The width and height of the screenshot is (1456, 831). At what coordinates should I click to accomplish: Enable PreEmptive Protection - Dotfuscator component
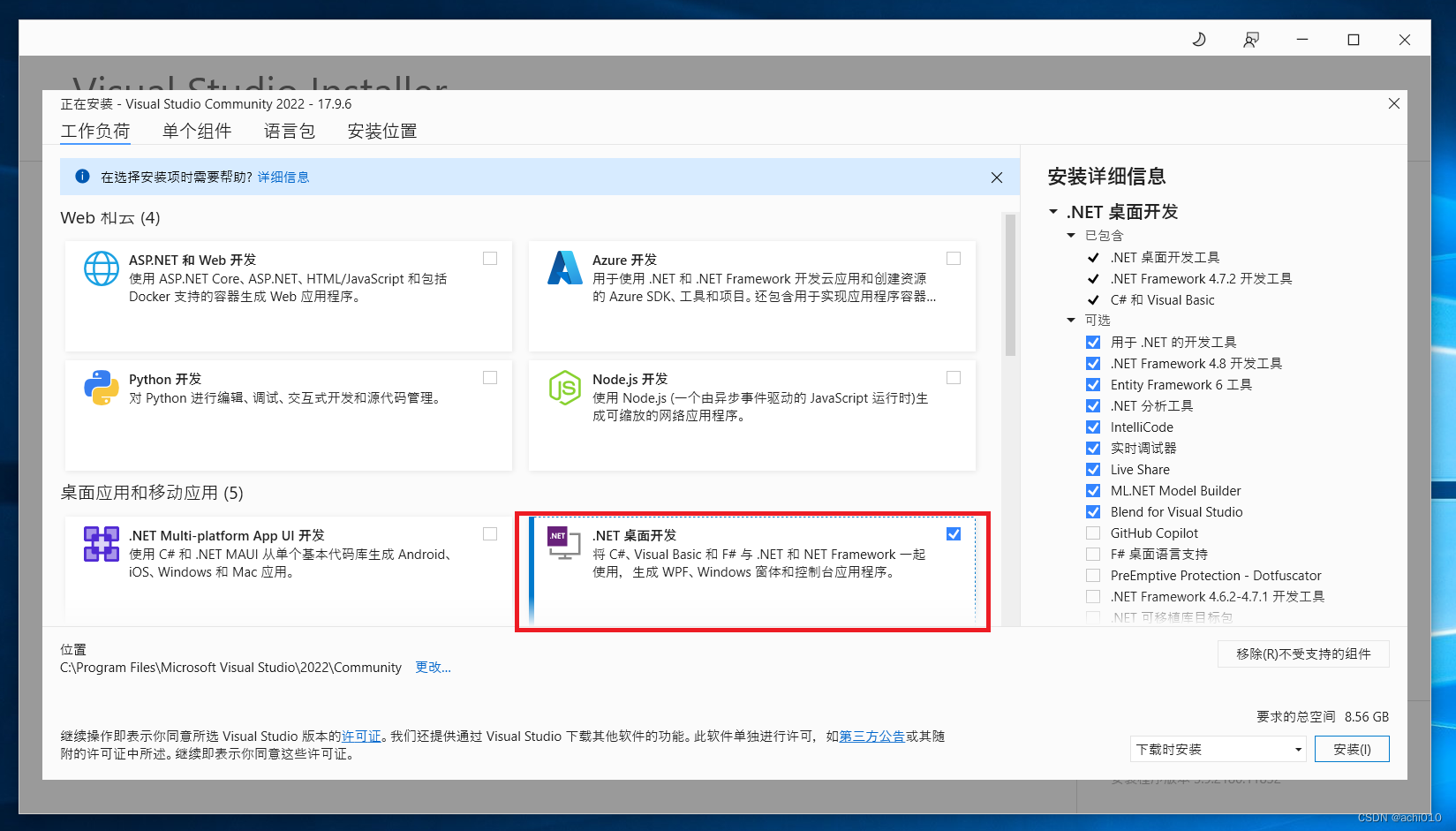(1093, 576)
